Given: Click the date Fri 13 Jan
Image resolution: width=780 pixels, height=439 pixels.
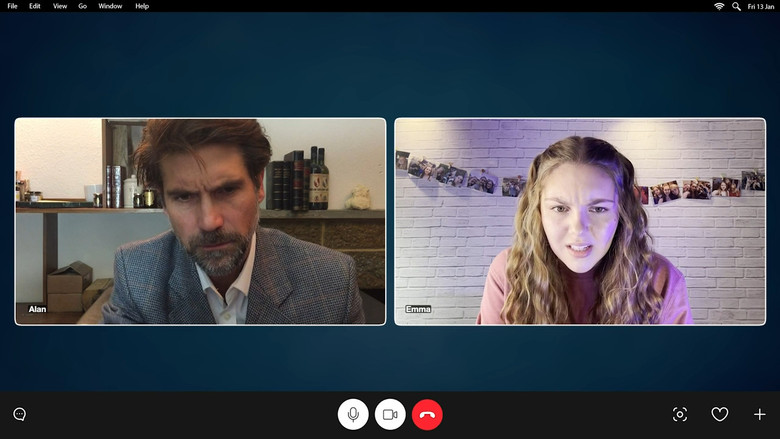Looking at the screenshot, I should point(761,6).
